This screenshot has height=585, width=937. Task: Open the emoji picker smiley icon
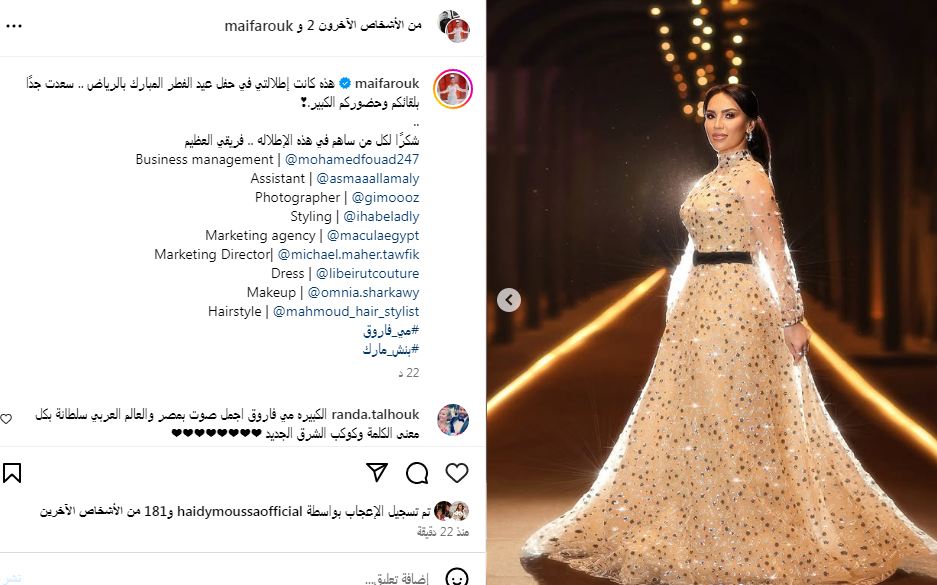(457, 578)
